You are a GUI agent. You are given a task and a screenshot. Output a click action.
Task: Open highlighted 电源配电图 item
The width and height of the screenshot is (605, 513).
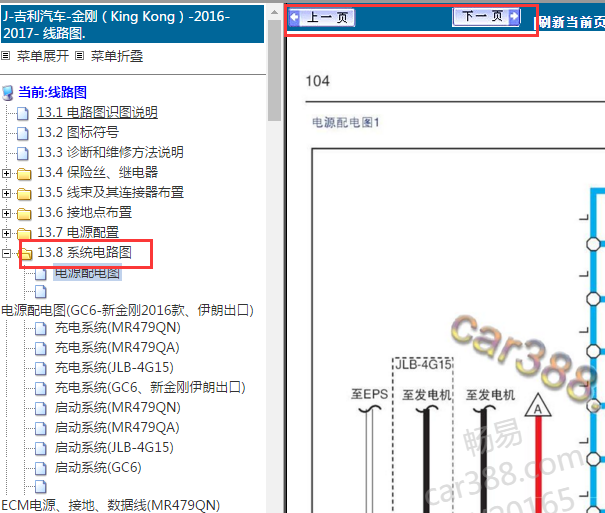point(88,273)
